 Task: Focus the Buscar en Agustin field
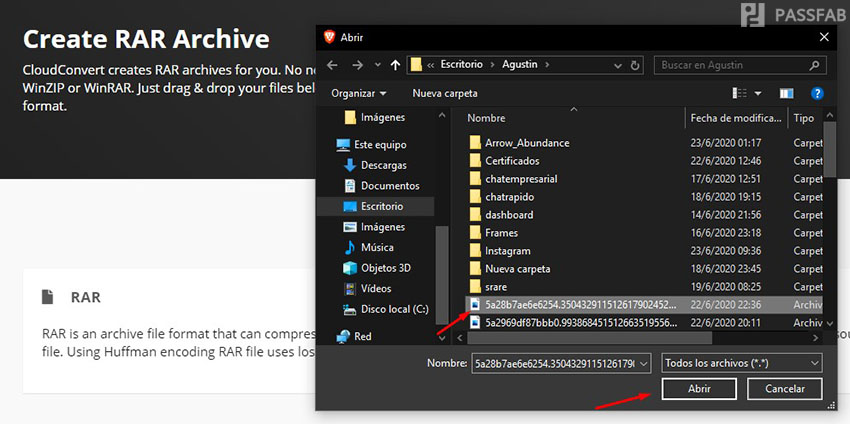[x=740, y=65]
